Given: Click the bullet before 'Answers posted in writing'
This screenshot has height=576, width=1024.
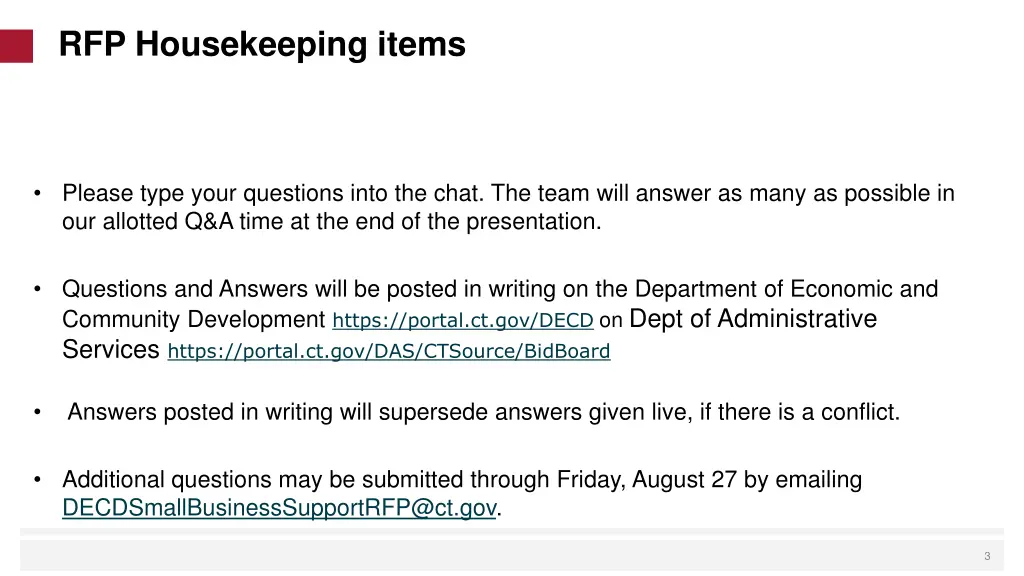Looking at the screenshot, I should [37, 412].
